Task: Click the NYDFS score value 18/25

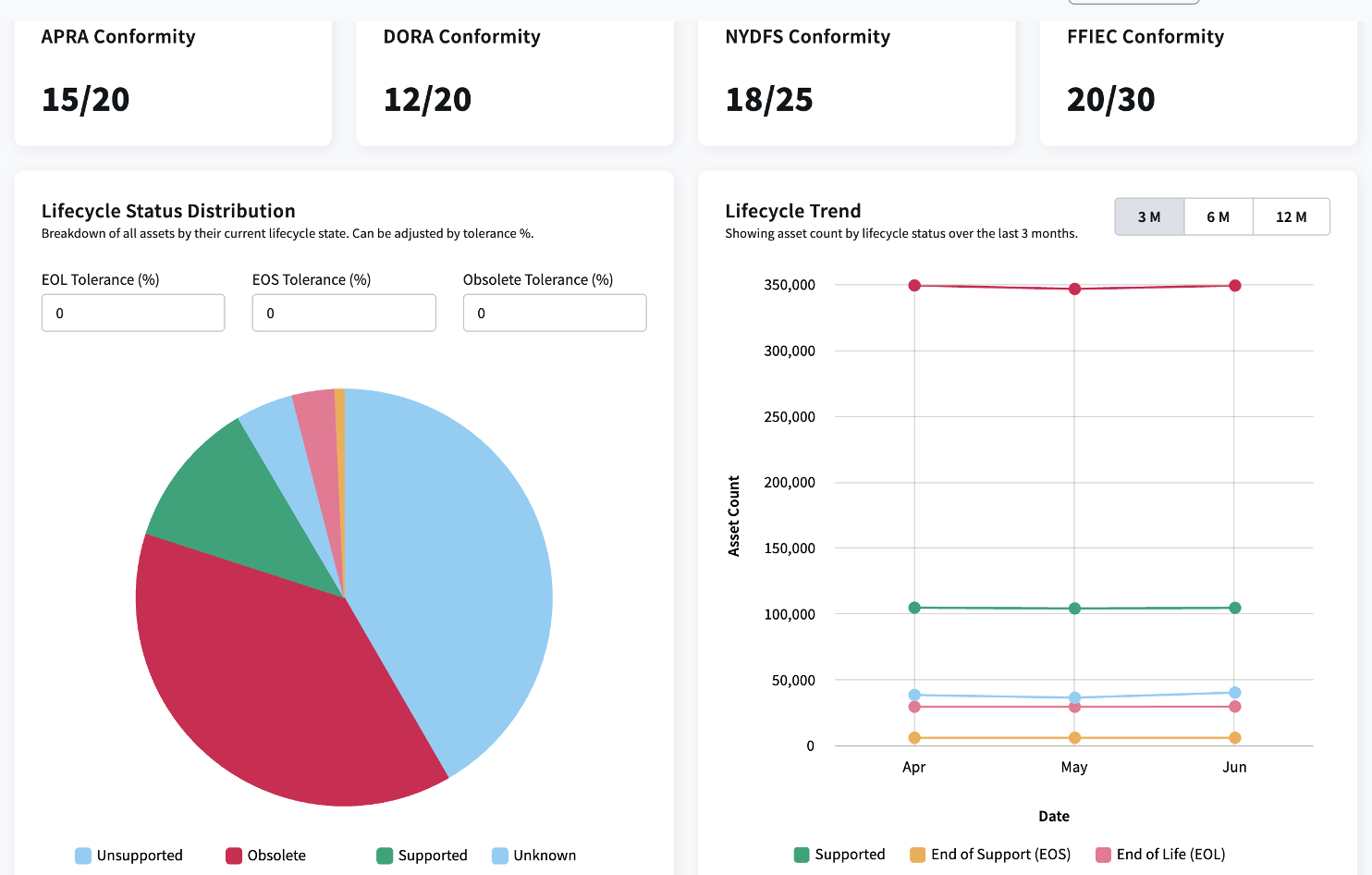Action: coord(769,99)
